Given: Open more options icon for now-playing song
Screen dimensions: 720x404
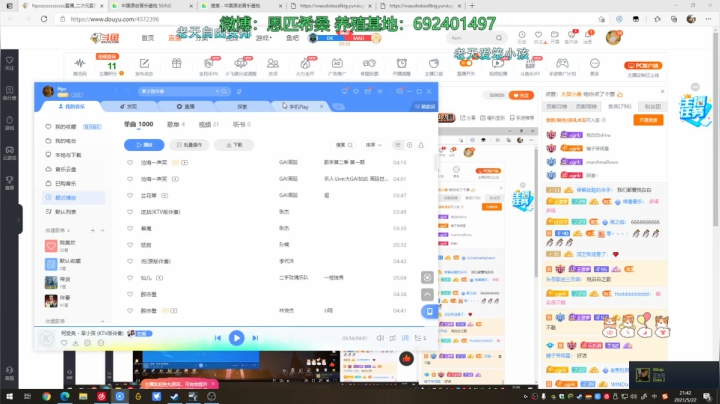Looking at the screenshot, I should pos(101,343).
